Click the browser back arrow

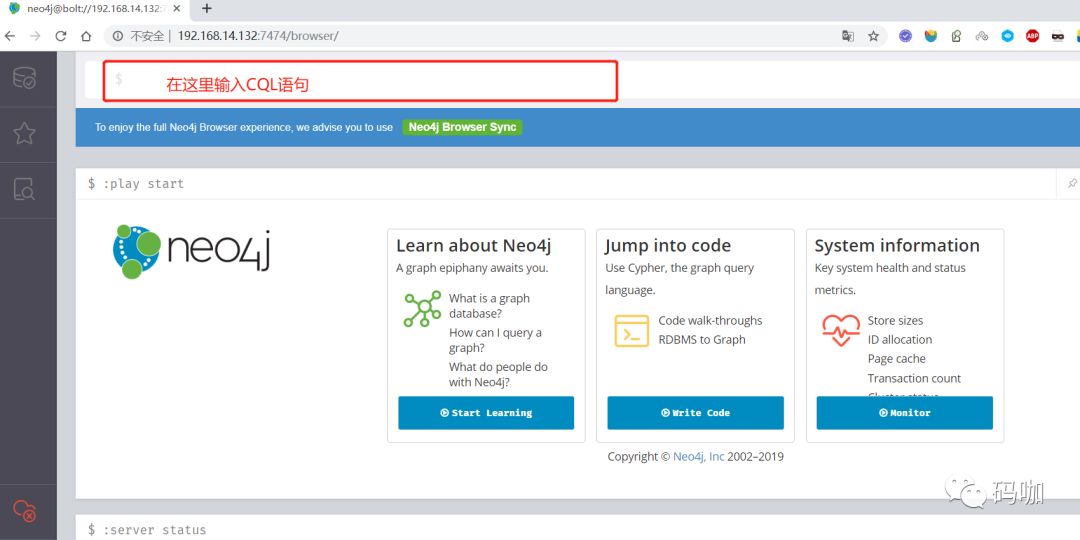pos(10,36)
